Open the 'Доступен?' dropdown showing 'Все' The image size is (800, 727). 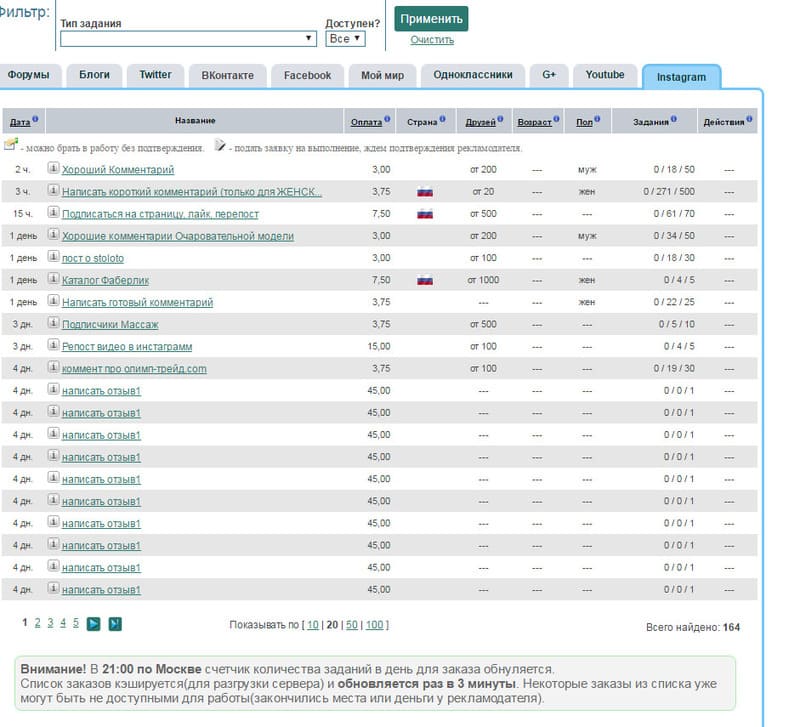tap(345, 39)
